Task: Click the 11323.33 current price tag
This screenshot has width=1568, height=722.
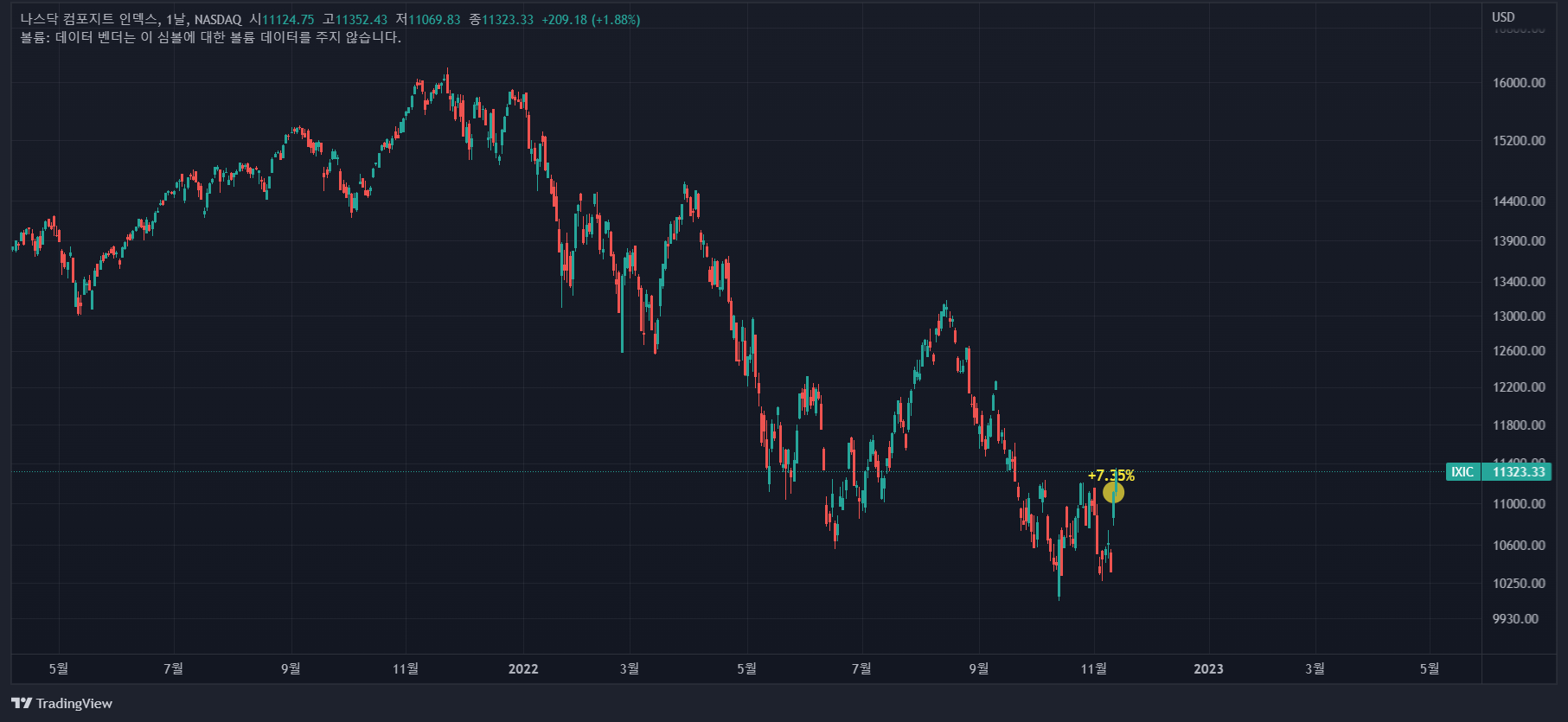Action: (x=1519, y=471)
